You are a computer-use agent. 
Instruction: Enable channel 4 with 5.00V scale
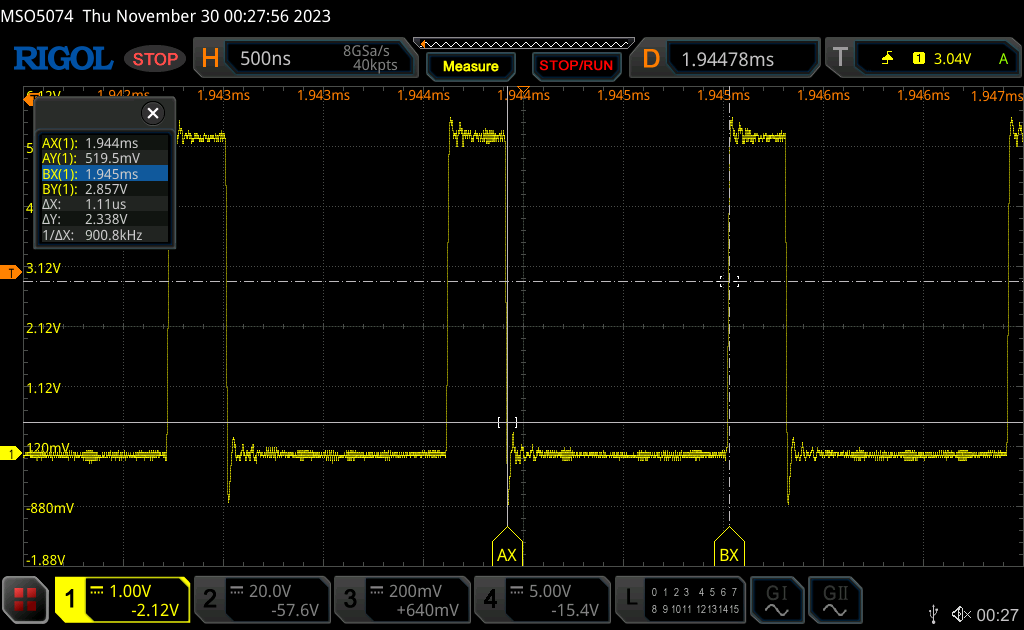tap(541, 599)
